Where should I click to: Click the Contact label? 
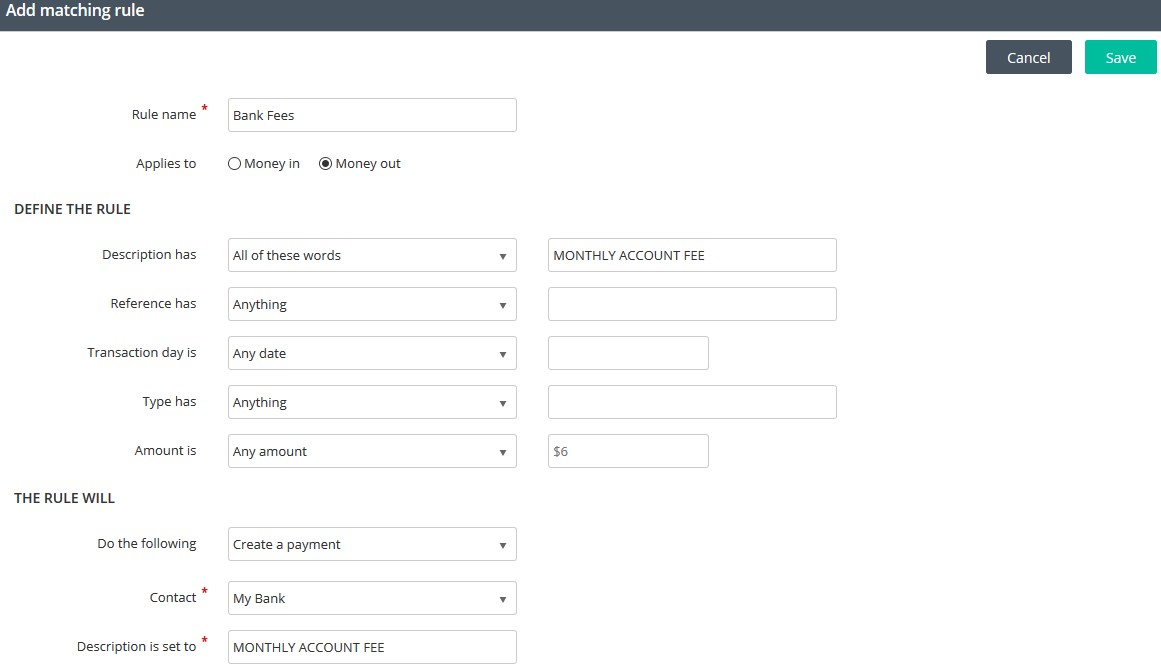[173, 597]
